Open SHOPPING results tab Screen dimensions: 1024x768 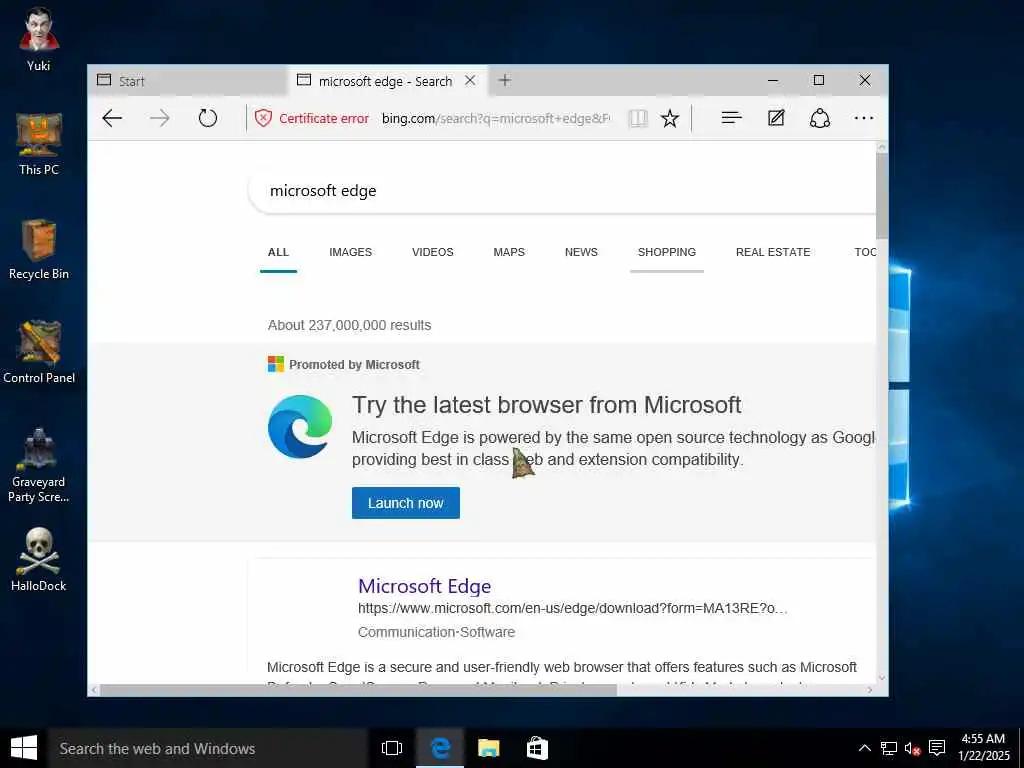click(x=667, y=252)
